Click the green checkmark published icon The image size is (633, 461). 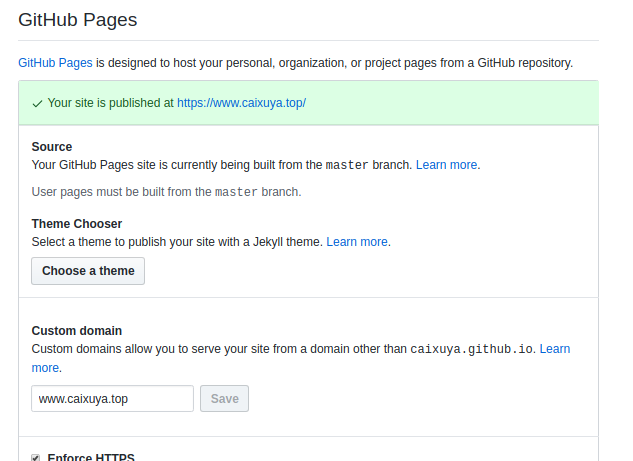point(37,104)
